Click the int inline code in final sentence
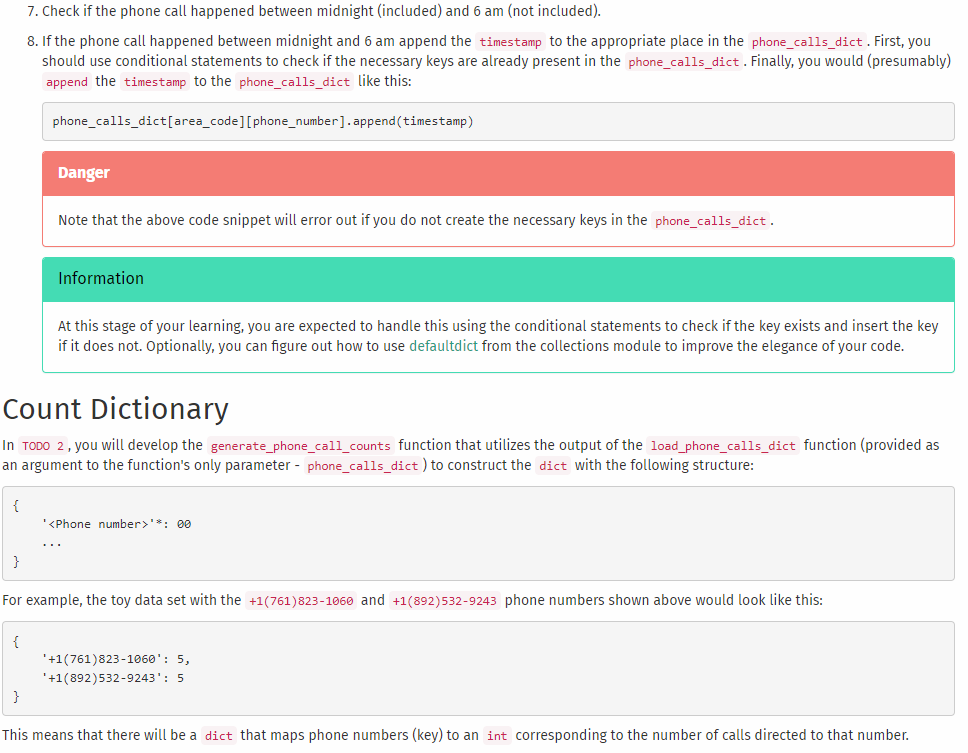The image size is (968, 753). [x=497, y=735]
